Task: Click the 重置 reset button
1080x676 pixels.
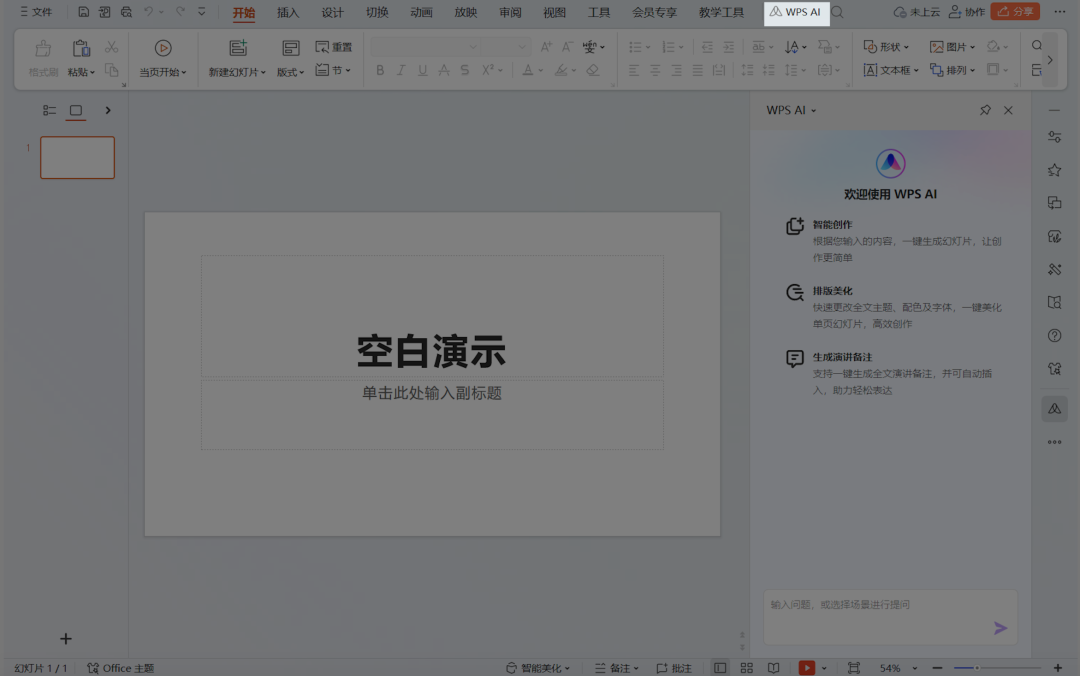Action: pos(333,47)
